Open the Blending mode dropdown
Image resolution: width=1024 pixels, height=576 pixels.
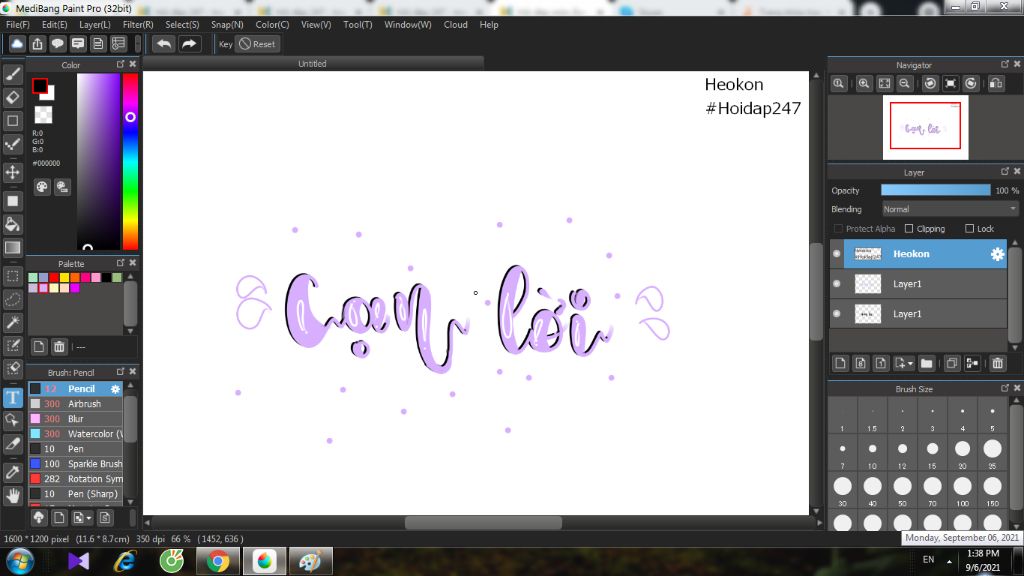tap(950, 209)
